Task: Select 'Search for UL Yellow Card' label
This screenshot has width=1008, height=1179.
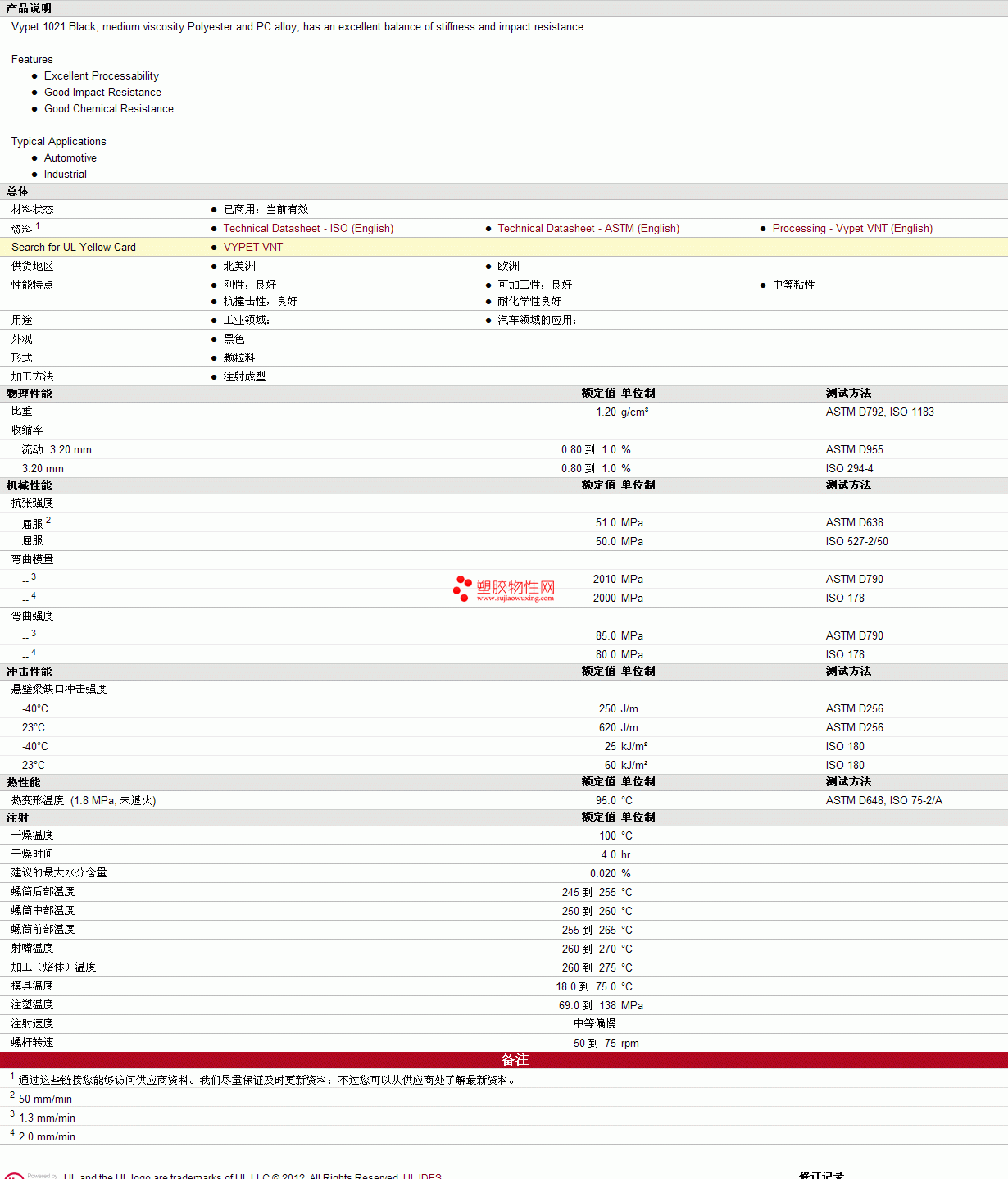Action: [x=74, y=248]
